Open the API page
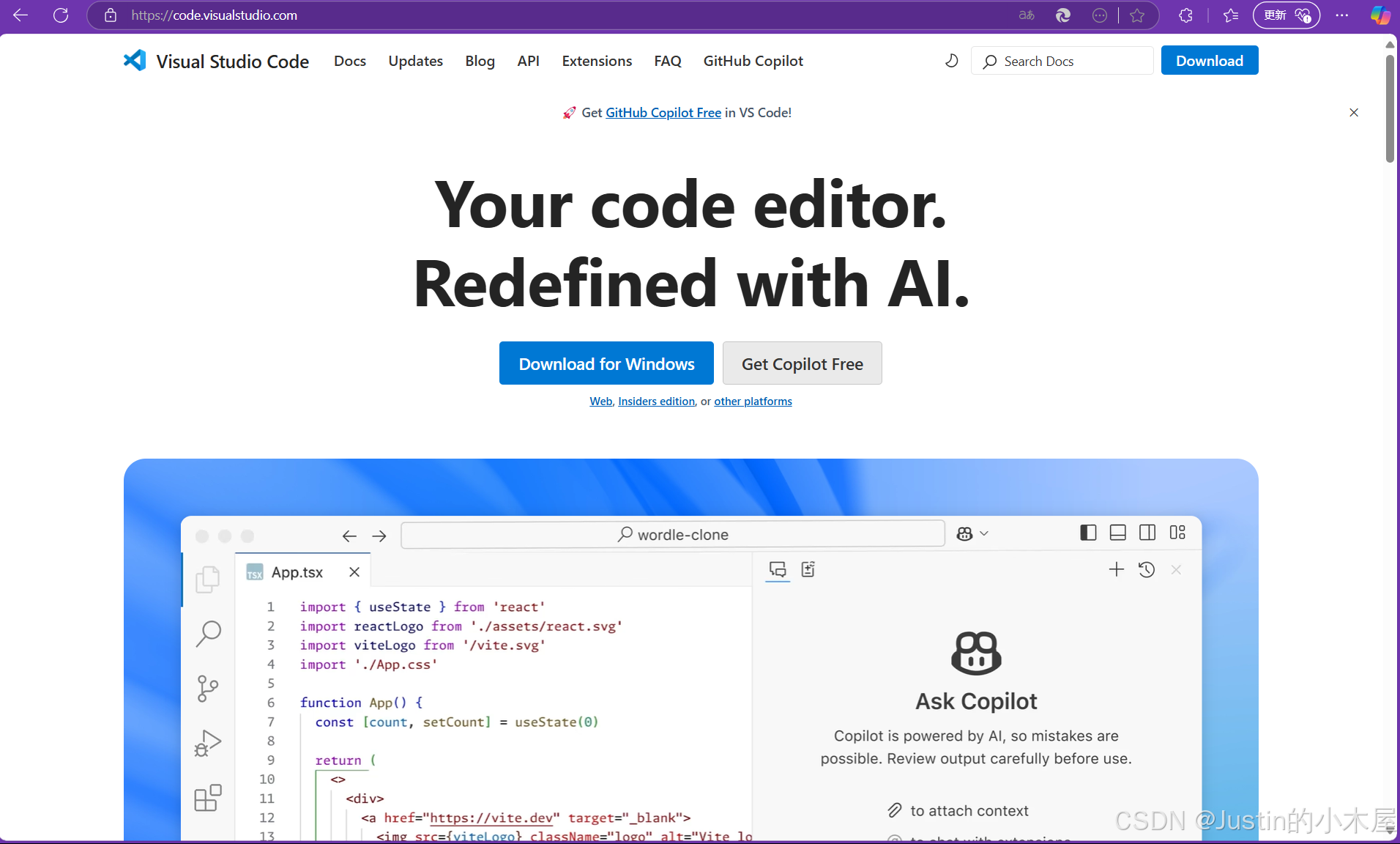Viewport: 1400px width, 844px height. pos(529,61)
